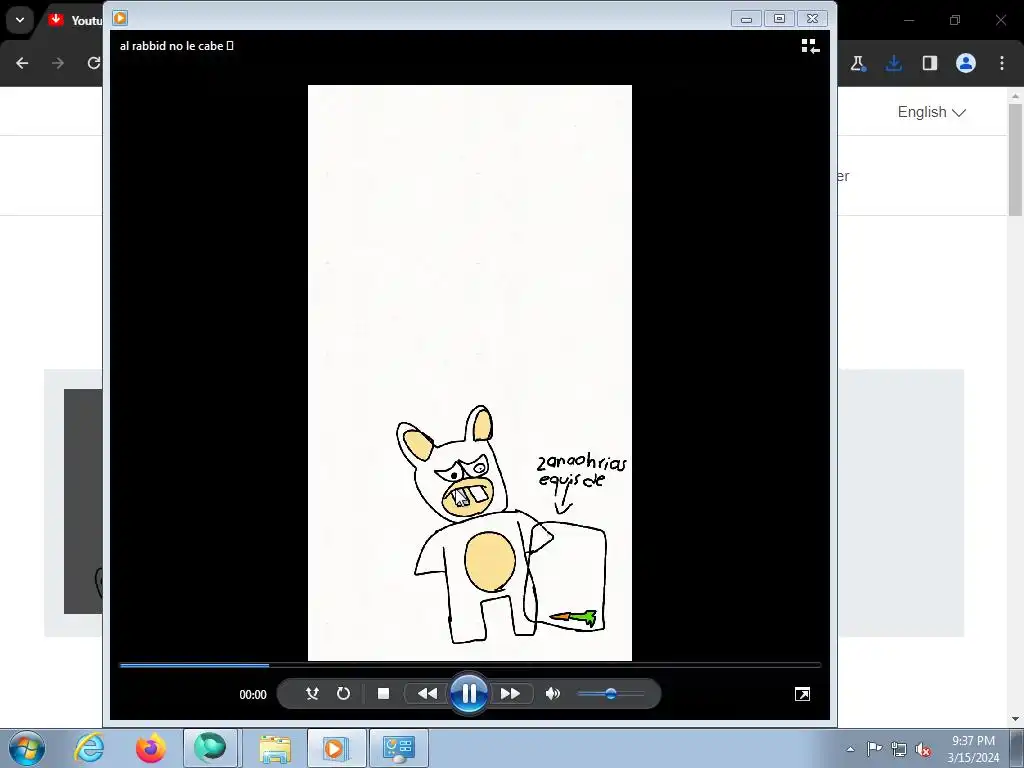This screenshot has width=1024, height=768.
Task: Click the video seek bar
Action: (x=470, y=665)
